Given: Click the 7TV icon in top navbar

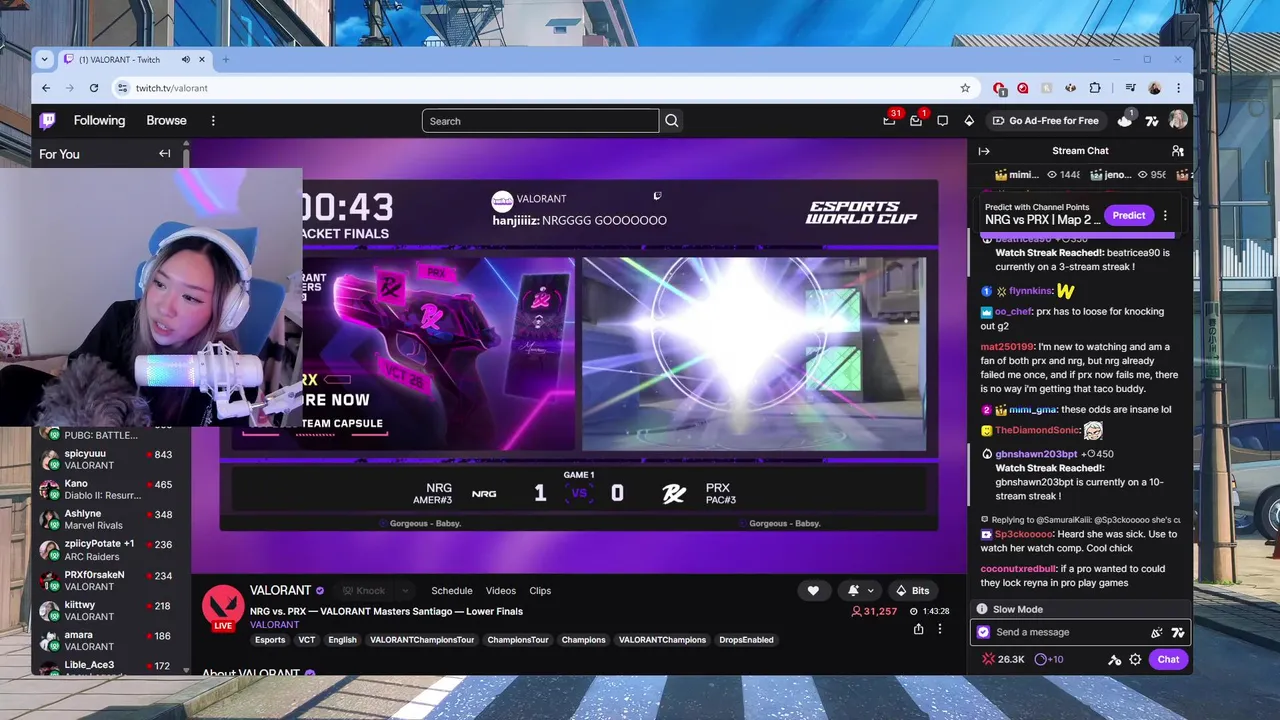Looking at the screenshot, I should pos(1152,121).
